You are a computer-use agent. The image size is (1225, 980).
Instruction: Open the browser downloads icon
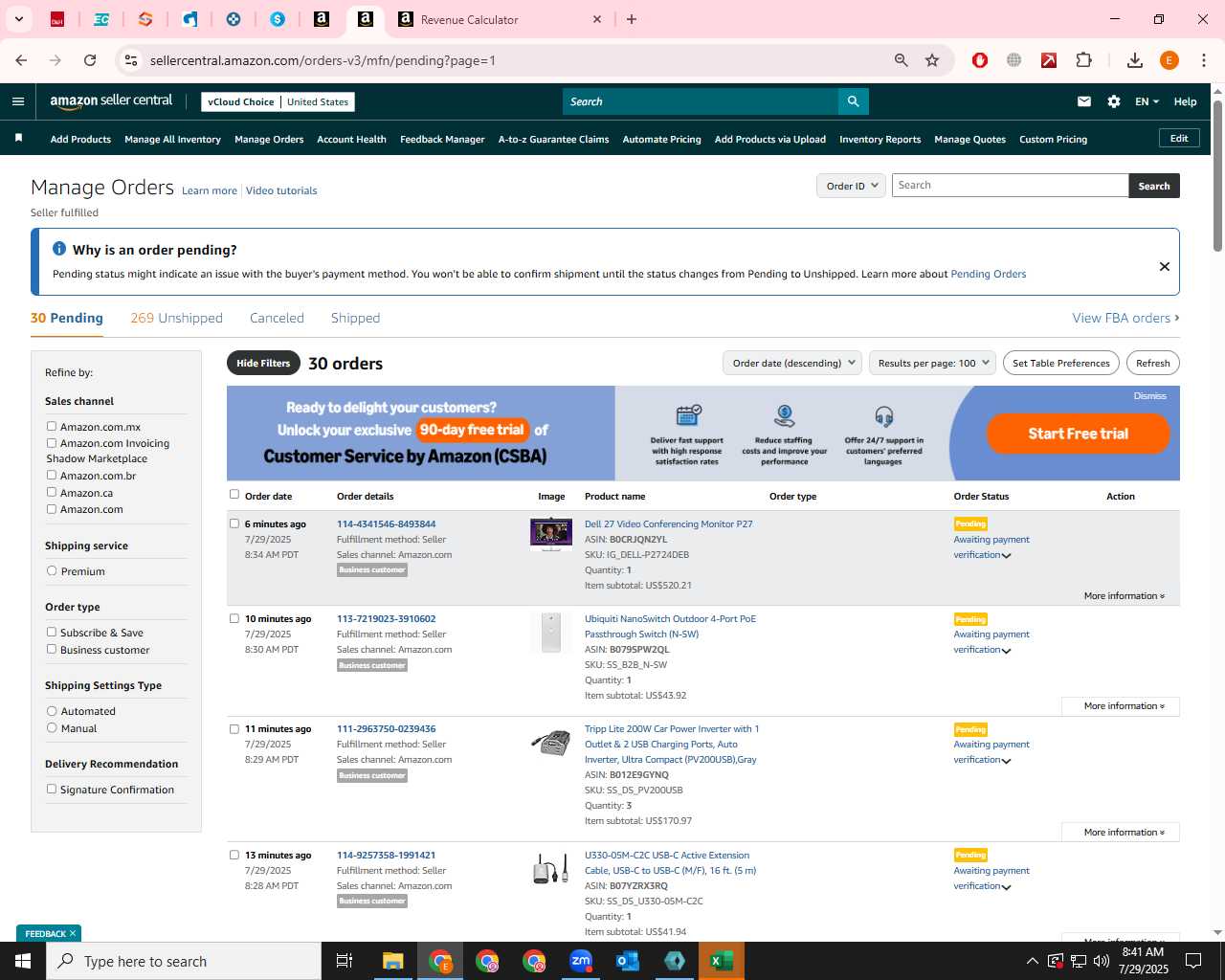click(x=1135, y=60)
